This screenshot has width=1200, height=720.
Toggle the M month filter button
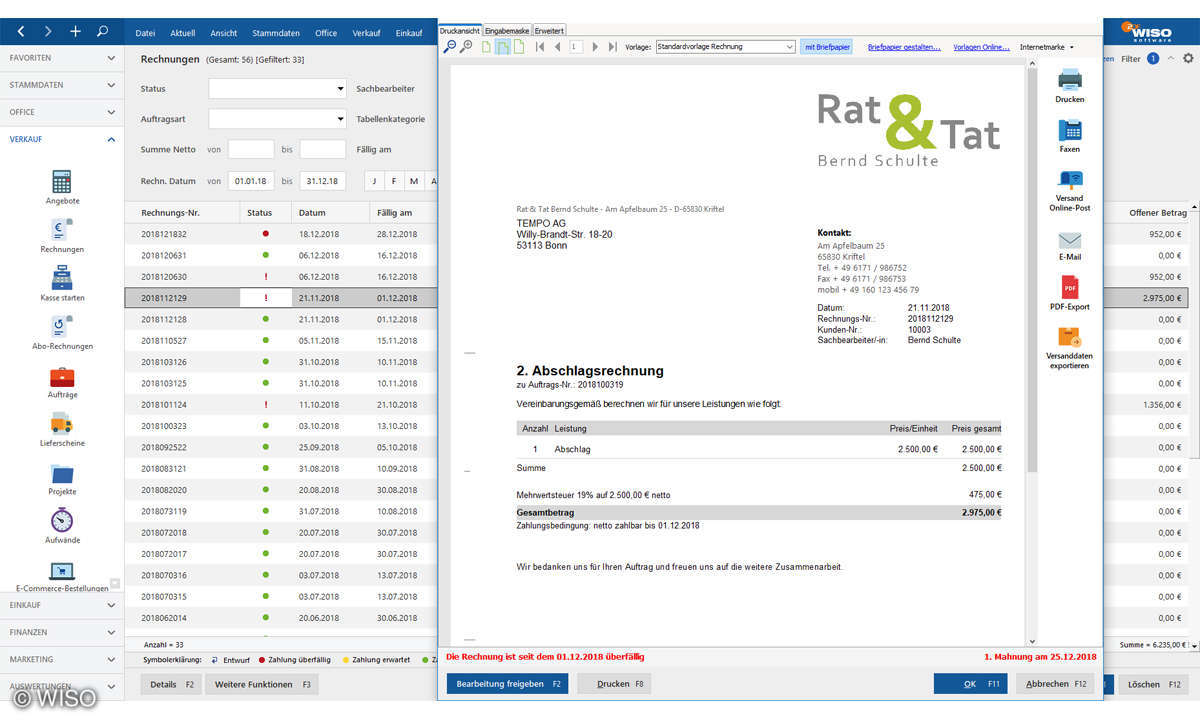click(414, 181)
